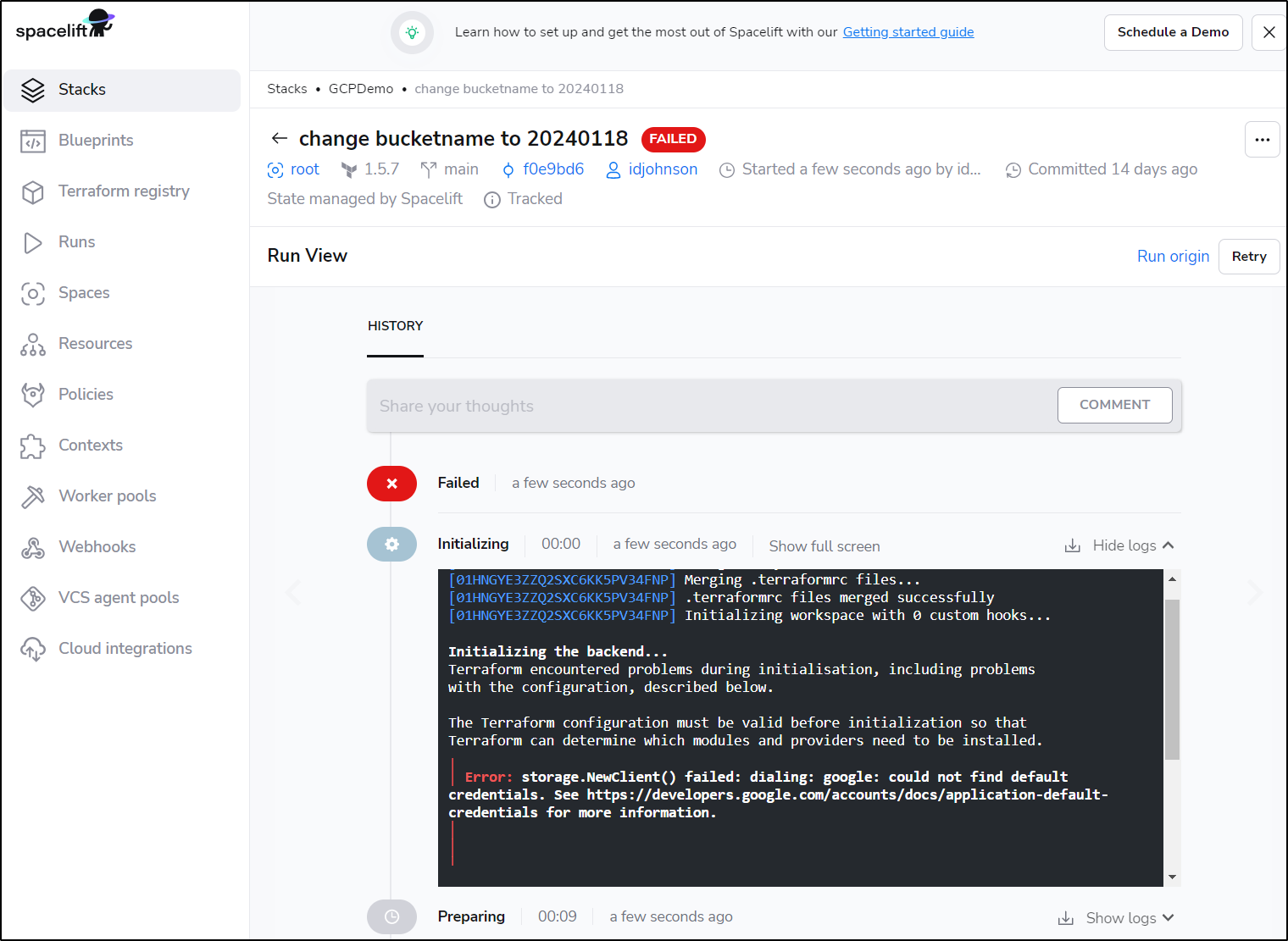The image size is (1288, 941).
Task: Click the Stacks layers icon
Action: click(x=33, y=90)
